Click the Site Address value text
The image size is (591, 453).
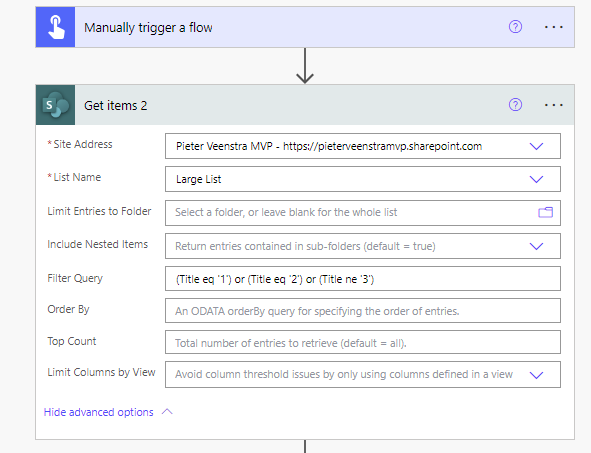pos(329,146)
